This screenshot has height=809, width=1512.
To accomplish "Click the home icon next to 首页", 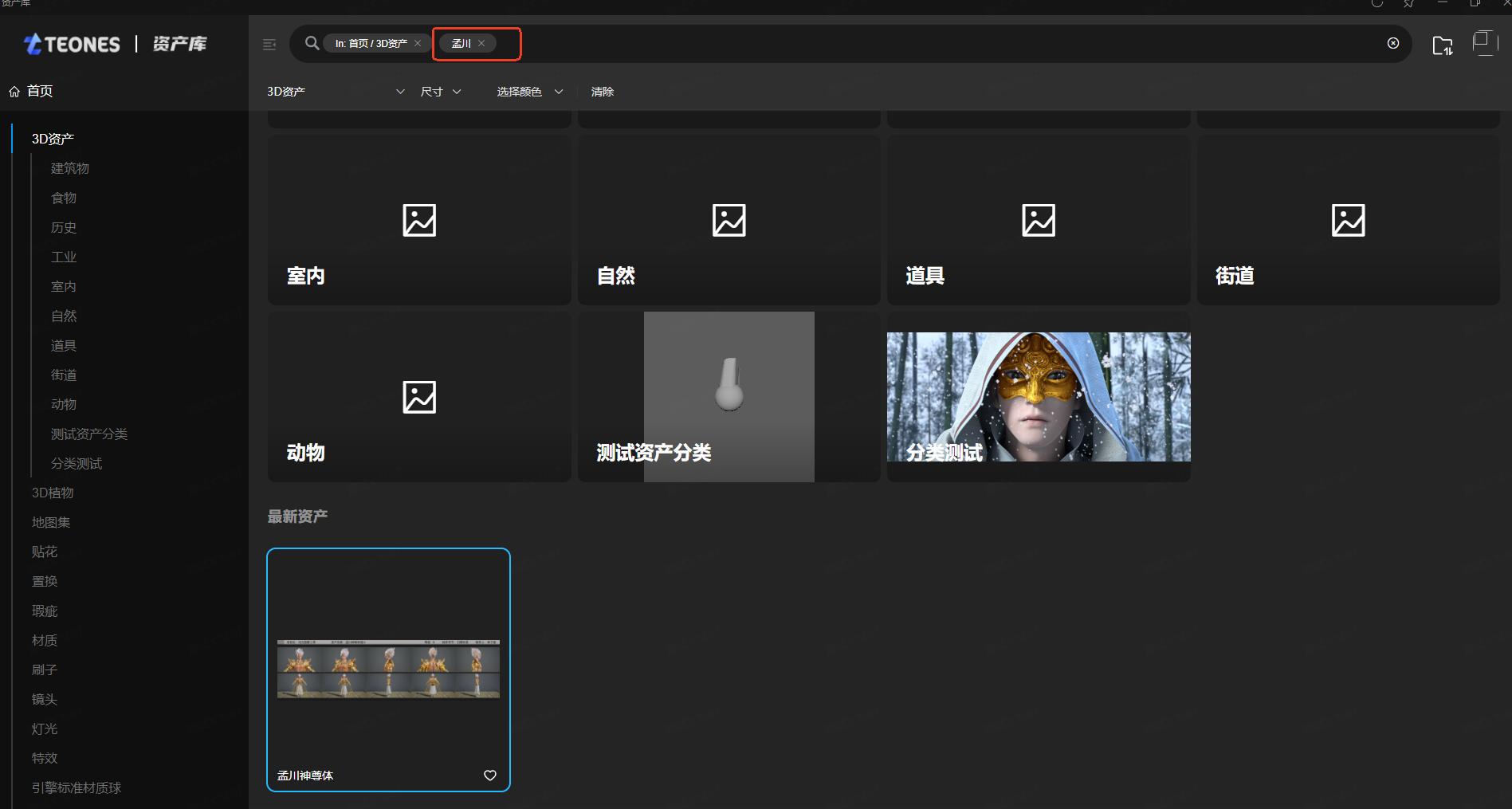I will click(14, 92).
